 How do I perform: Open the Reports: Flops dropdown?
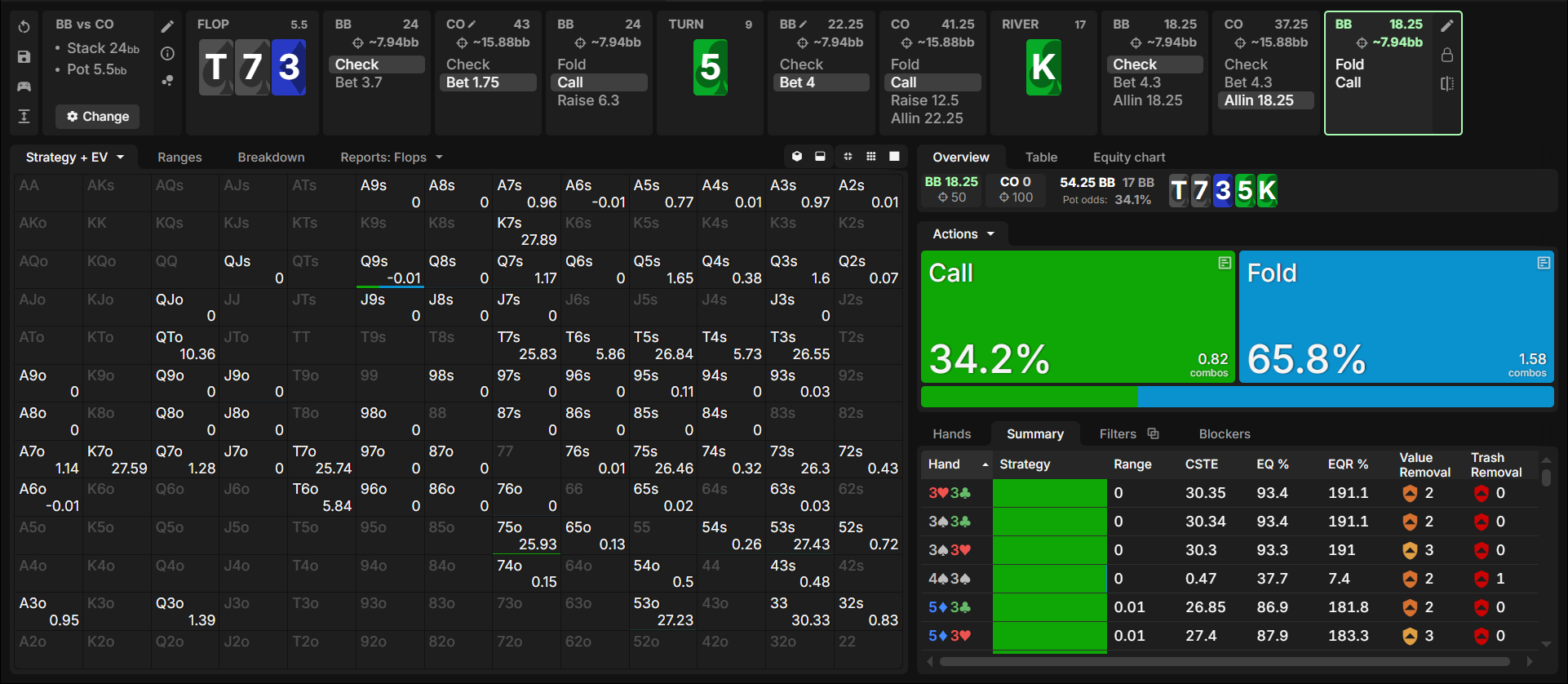(392, 158)
